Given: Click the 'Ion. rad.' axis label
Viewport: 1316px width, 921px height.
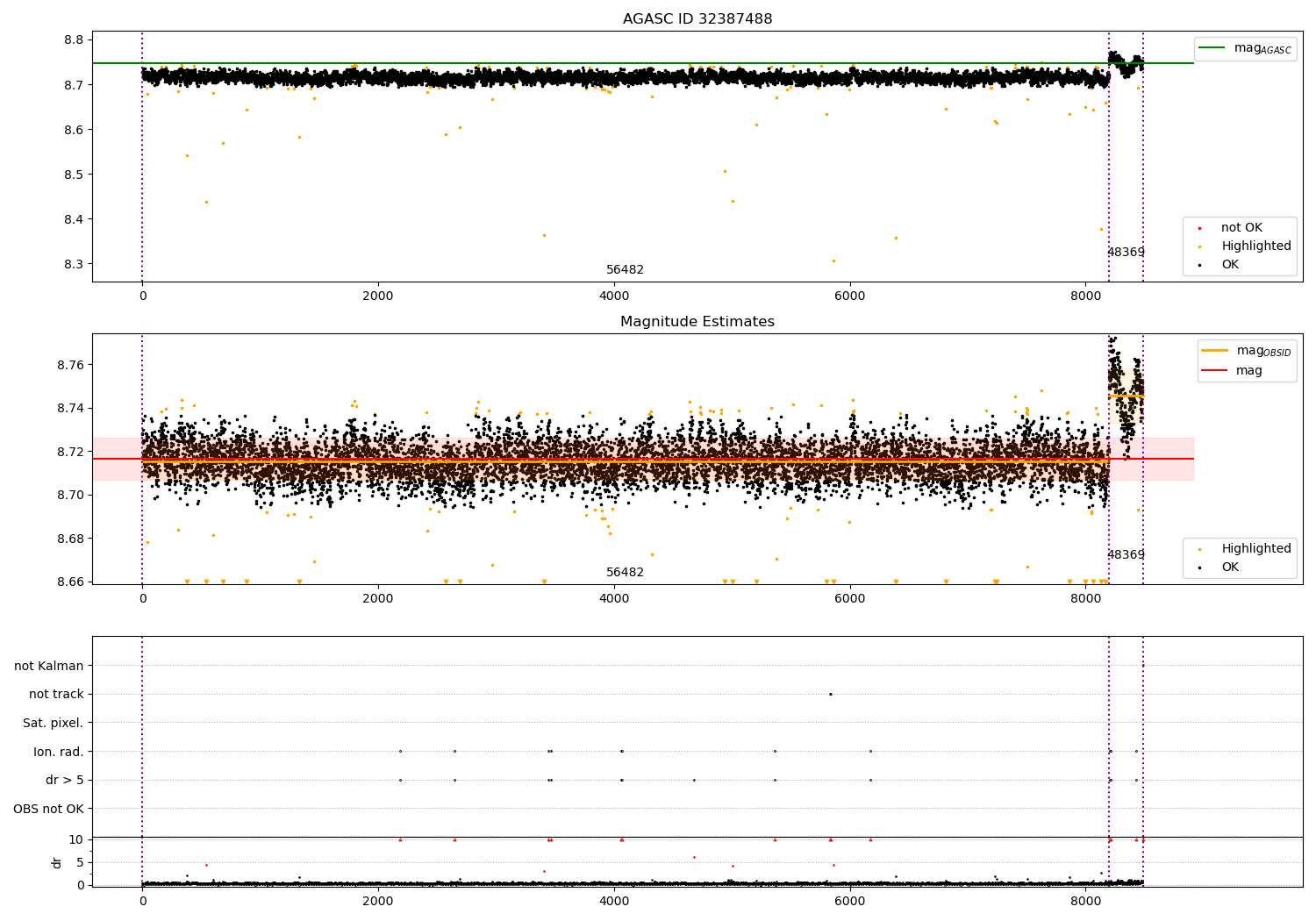Looking at the screenshot, I should pyautogui.click(x=58, y=752).
